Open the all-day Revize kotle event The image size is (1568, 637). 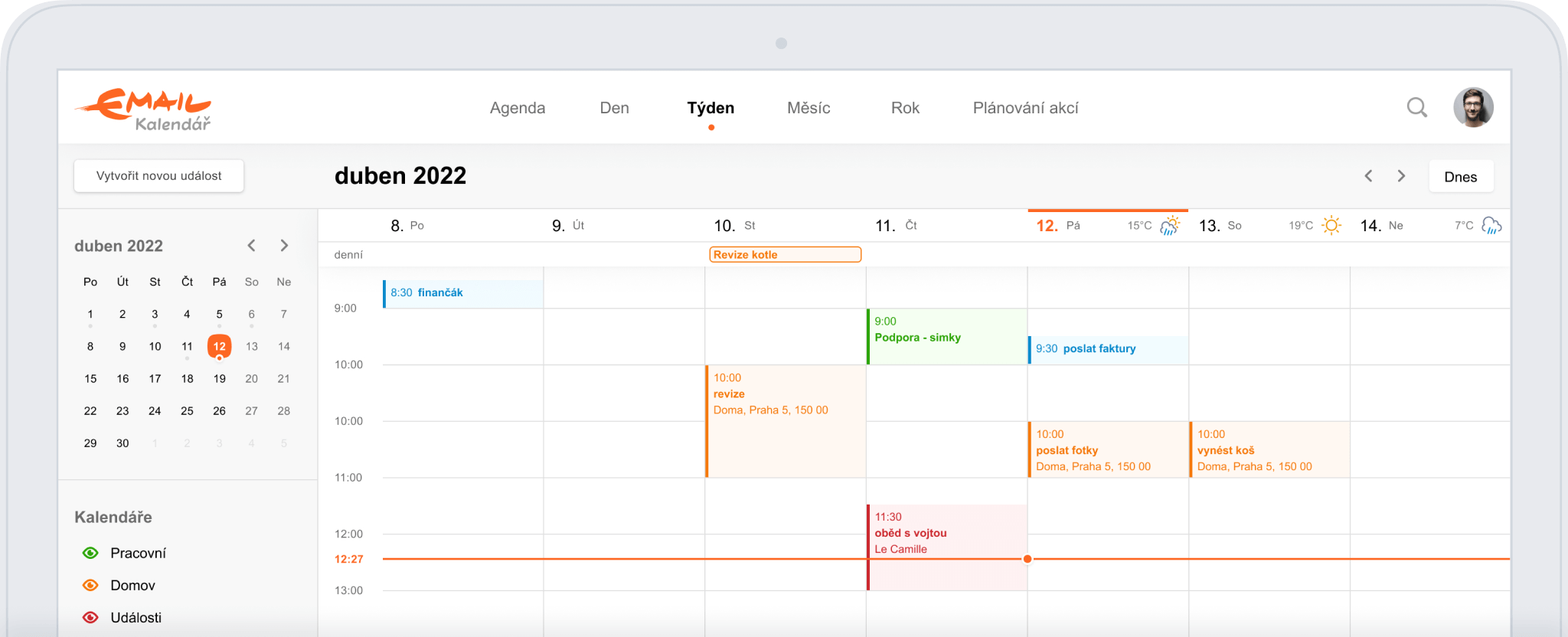tap(785, 254)
